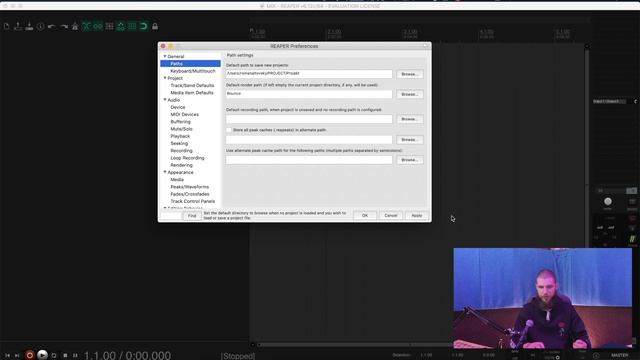The width and height of the screenshot is (640, 360).
Task: Enable Store all peak caches checkbox
Action: (229, 130)
